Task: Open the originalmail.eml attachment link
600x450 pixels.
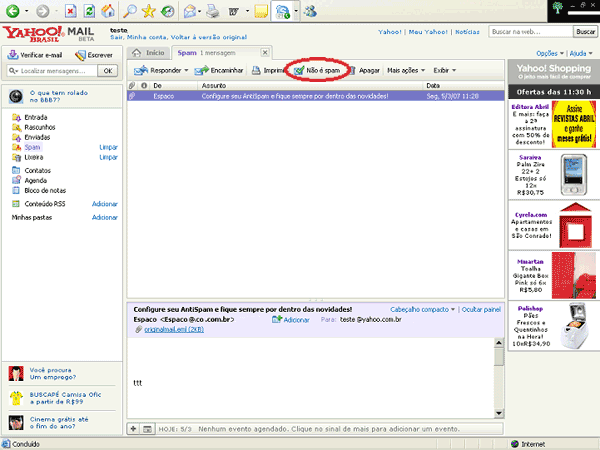Action: coord(172,329)
